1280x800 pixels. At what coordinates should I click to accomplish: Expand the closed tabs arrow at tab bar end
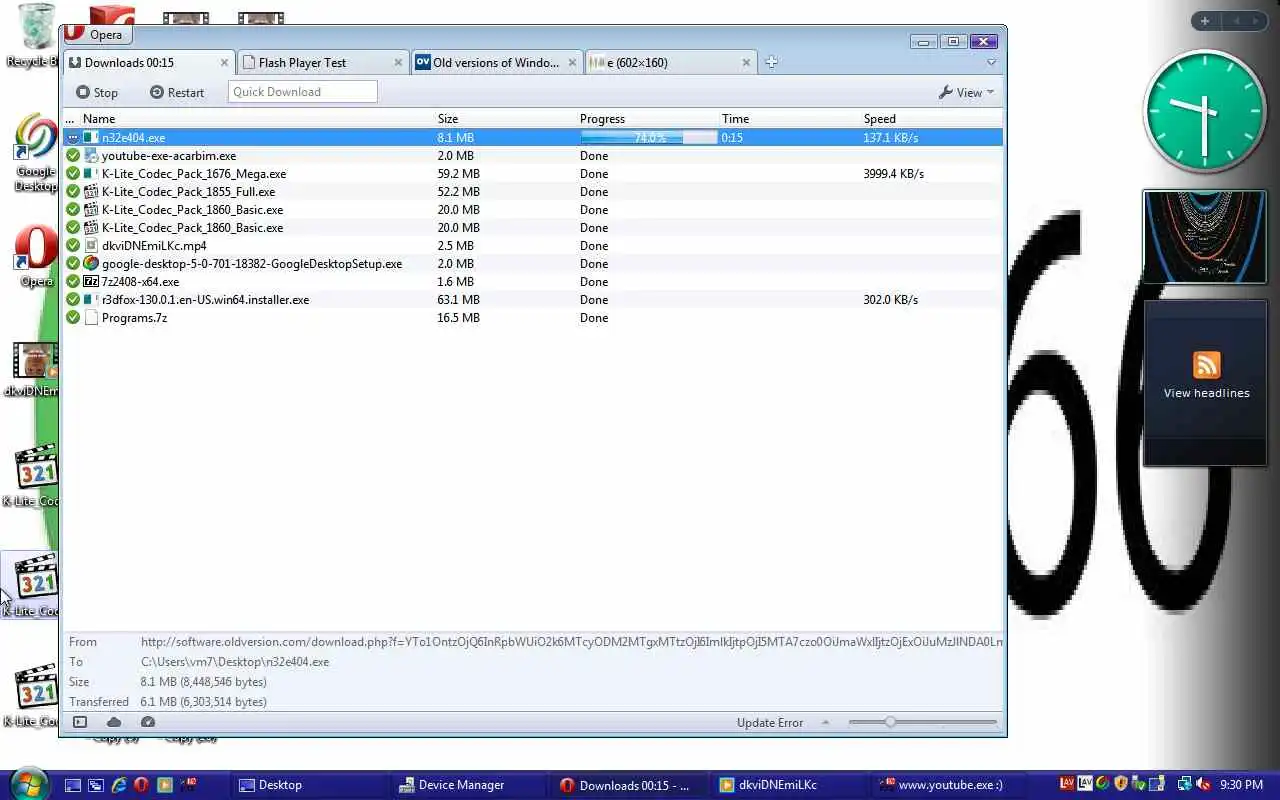pyautogui.click(x=991, y=62)
